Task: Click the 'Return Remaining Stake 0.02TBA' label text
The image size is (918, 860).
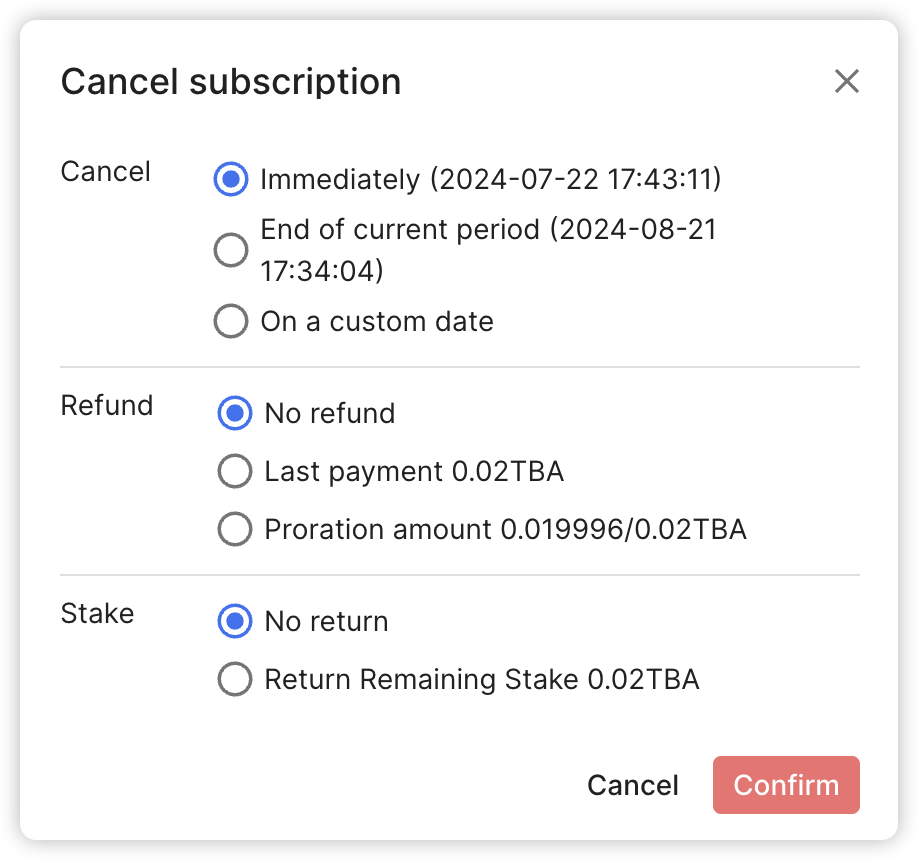Action: pos(481,680)
